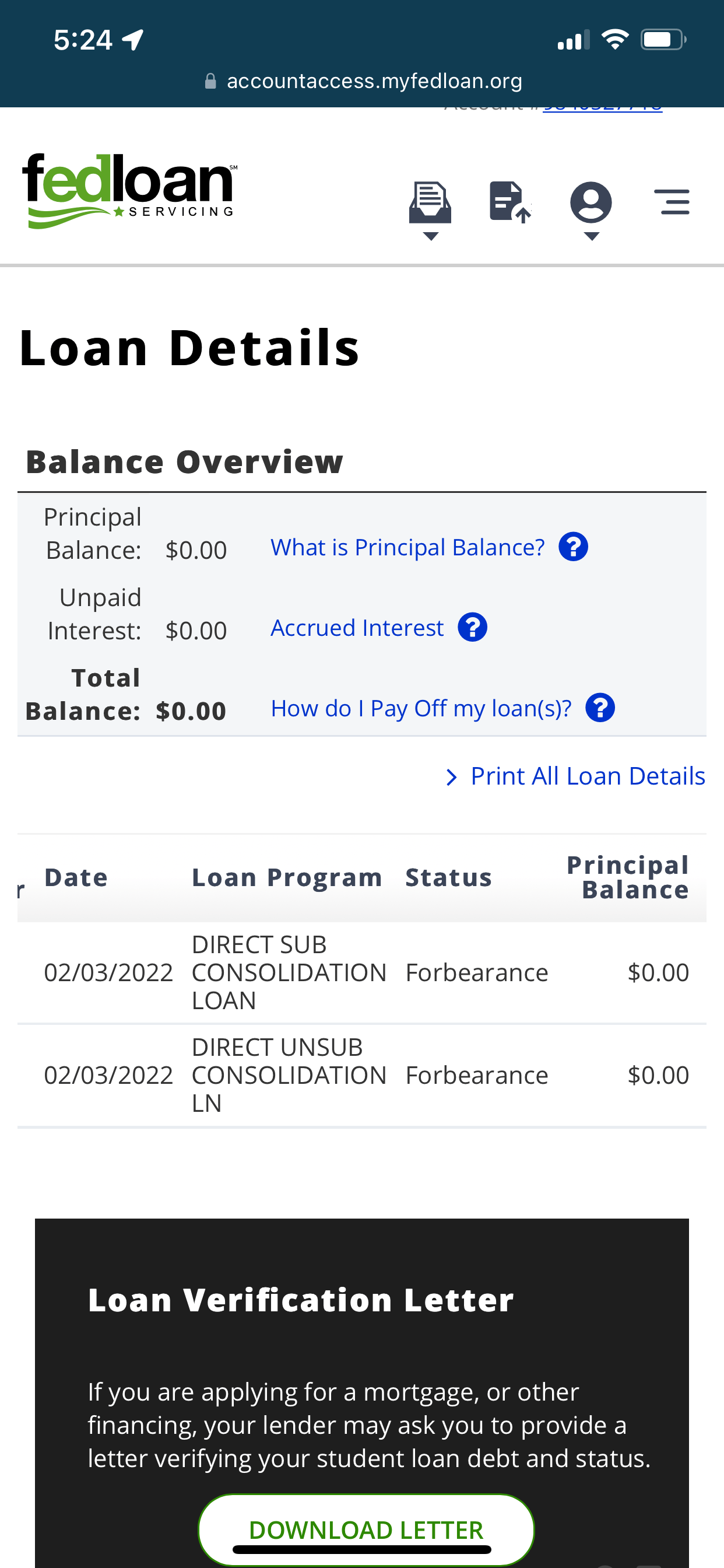The width and height of the screenshot is (724, 1568).
Task: Expand dropdown arrow under inbox icon
Action: coord(430,236)
